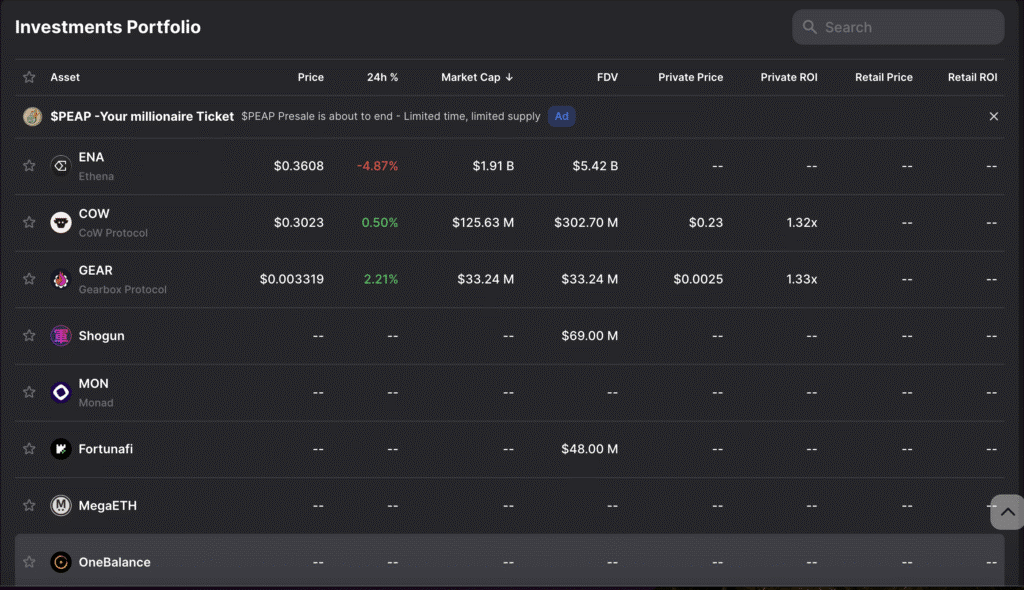This screenshot has height=590, width=1024.
Task: Click COW private price $0.23
Action: click(705, 222)
